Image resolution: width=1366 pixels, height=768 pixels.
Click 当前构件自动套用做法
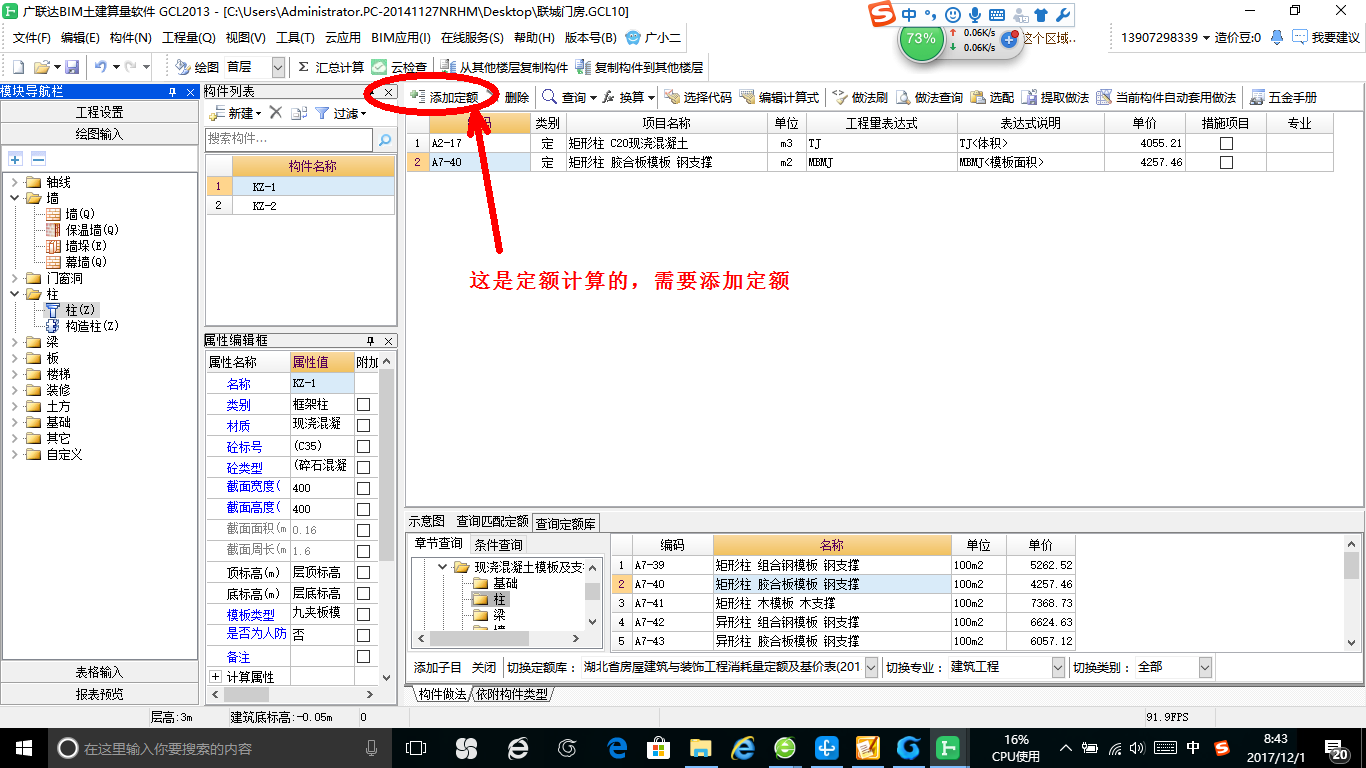[x=1166, y=97]
